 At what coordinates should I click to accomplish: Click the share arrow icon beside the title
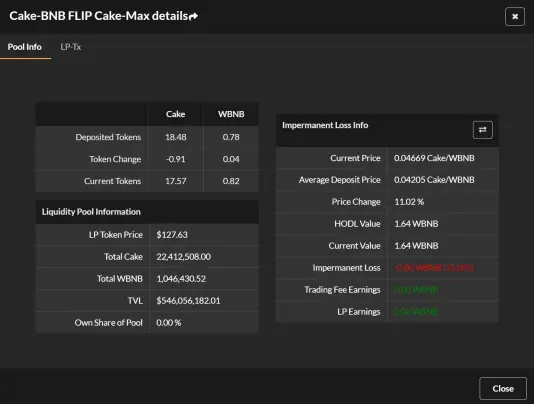(x=193, y=16)
